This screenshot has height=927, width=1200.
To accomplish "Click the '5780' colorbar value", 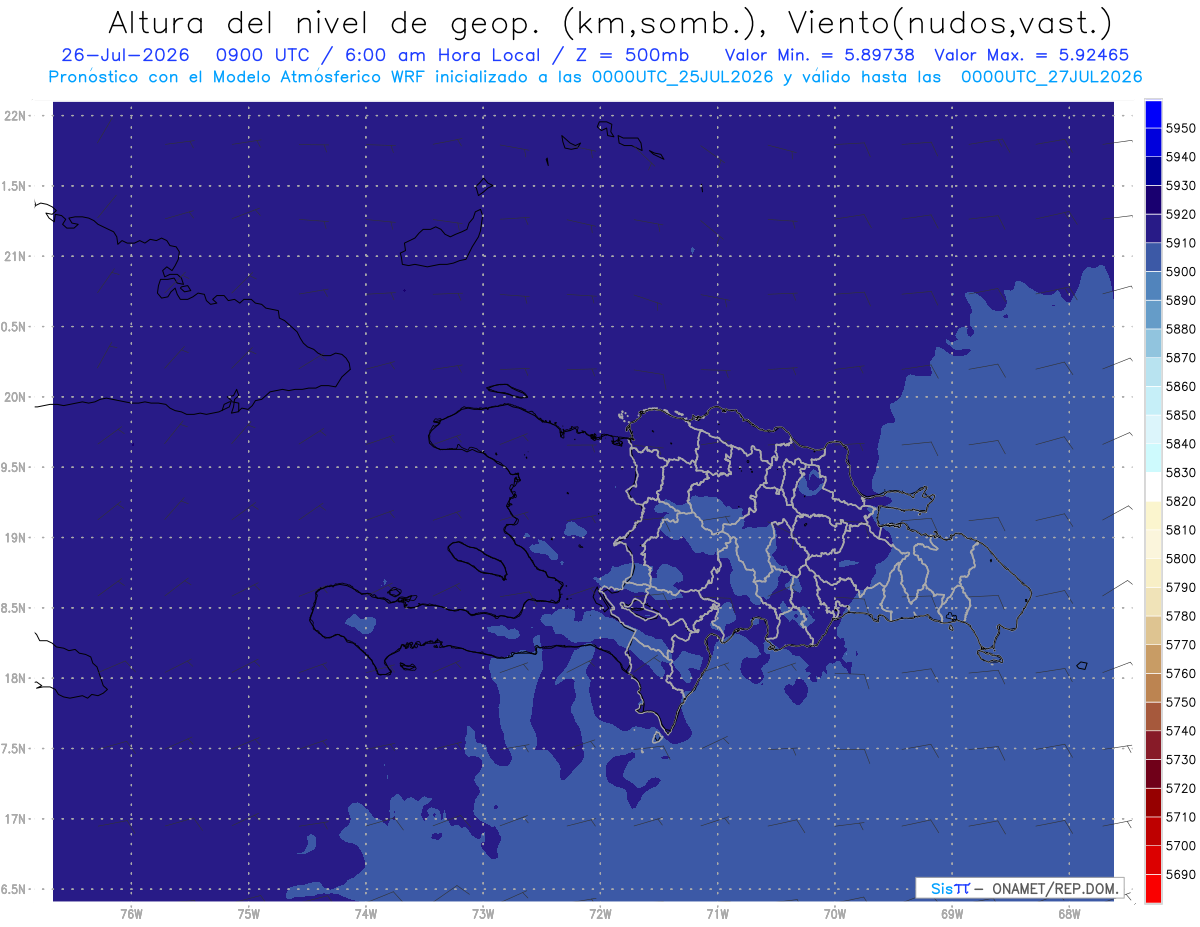I will pyautogui.click(x=1180, y=616).
